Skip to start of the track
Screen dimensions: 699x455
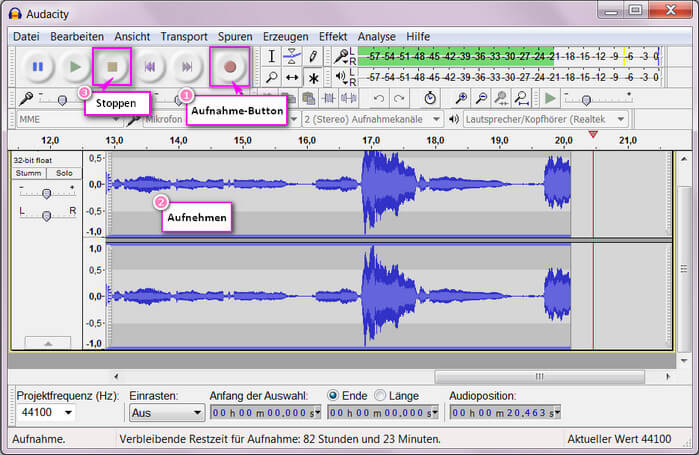tap(150, 67)
